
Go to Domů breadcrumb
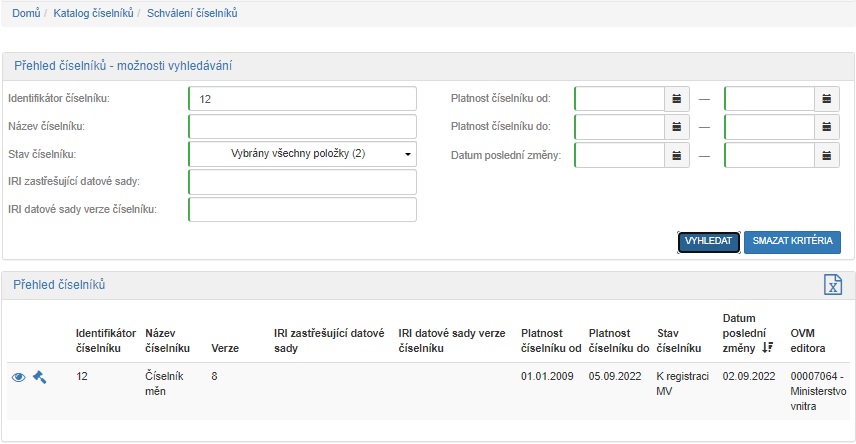coord(26,14)
